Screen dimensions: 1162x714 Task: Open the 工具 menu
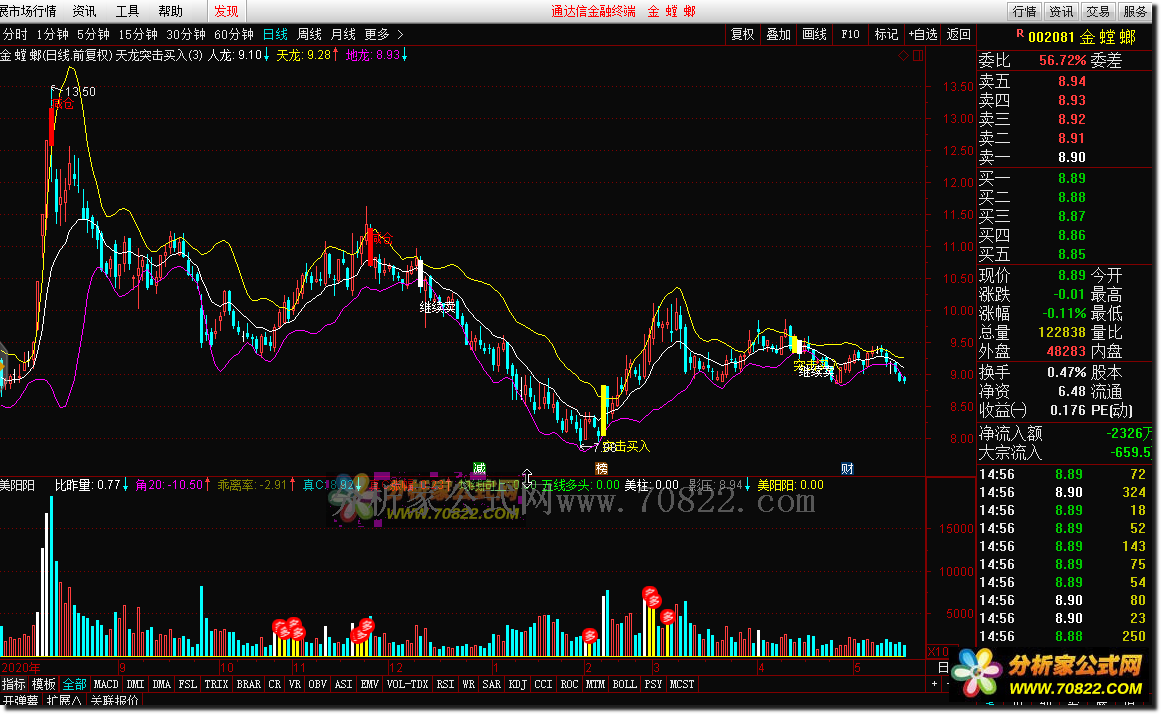pyautogui.click(x=127, y=11)
